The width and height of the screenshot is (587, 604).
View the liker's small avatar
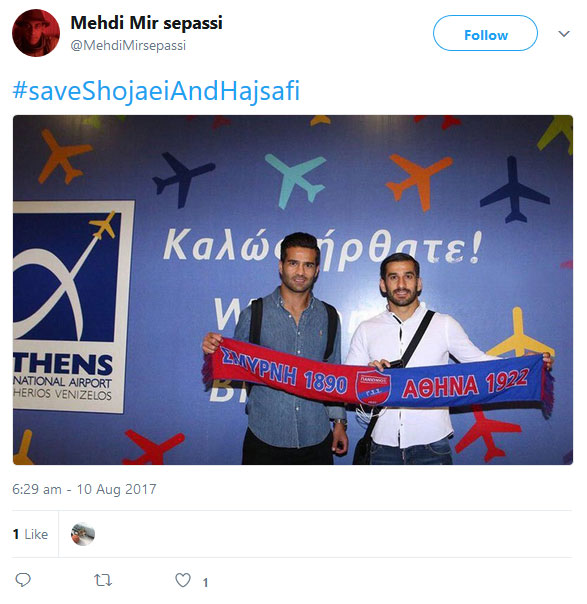pos(83,534)
